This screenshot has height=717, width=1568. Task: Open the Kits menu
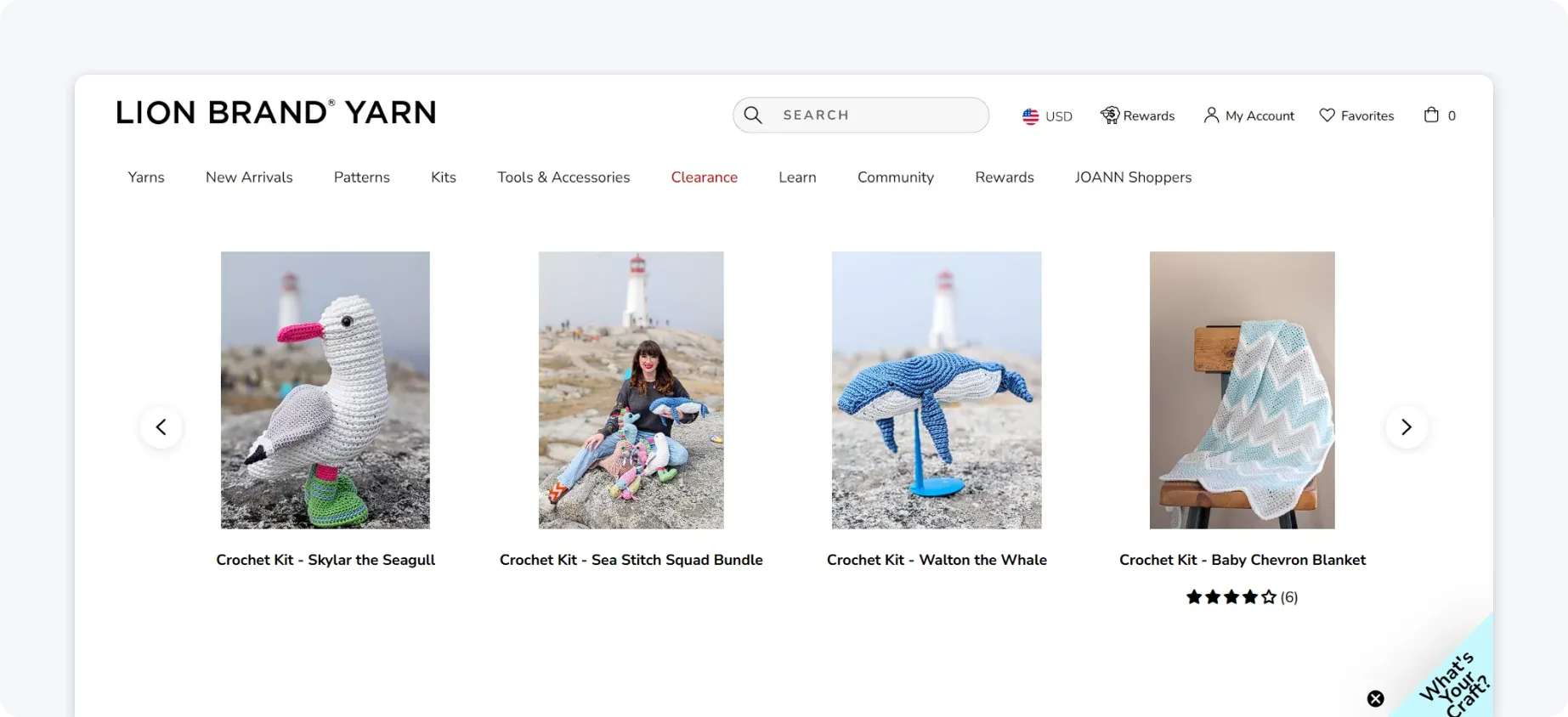[444, 177]
